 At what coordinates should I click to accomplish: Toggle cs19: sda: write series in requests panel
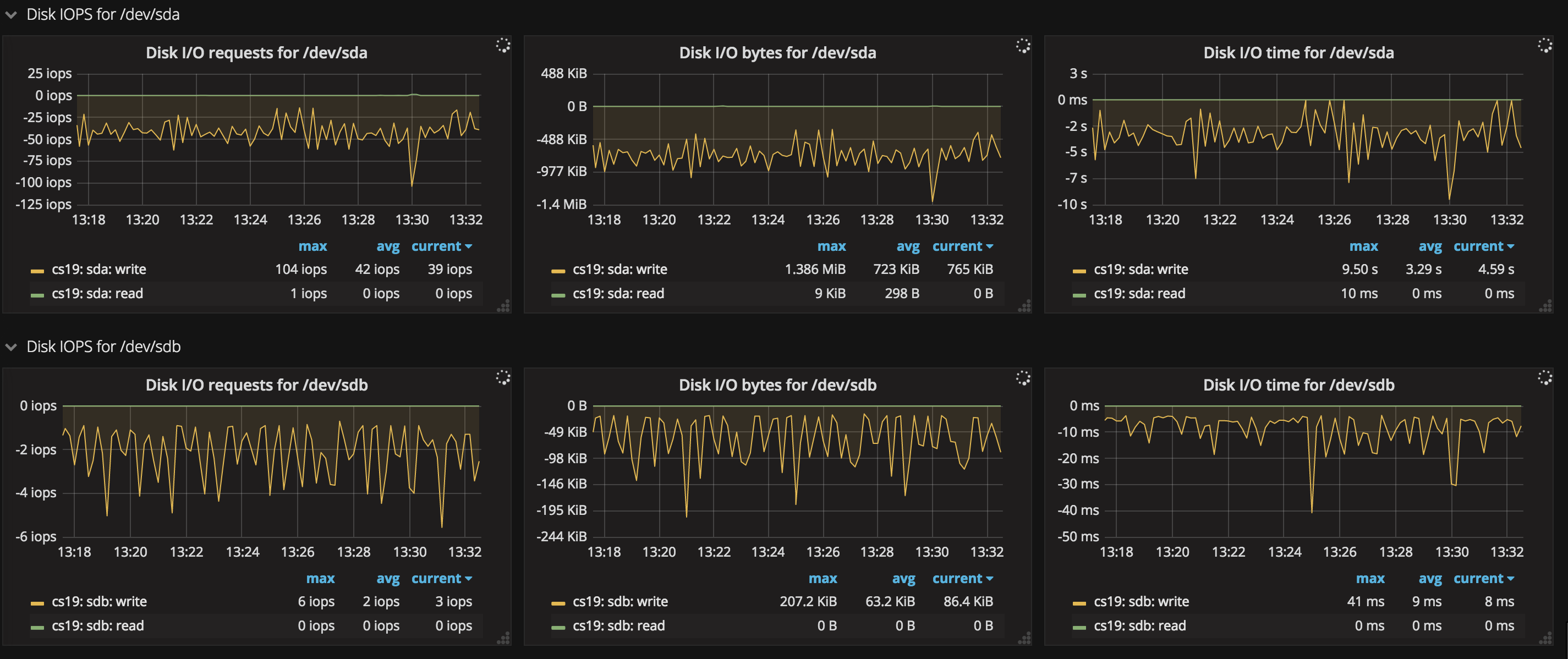pos(98,269)
